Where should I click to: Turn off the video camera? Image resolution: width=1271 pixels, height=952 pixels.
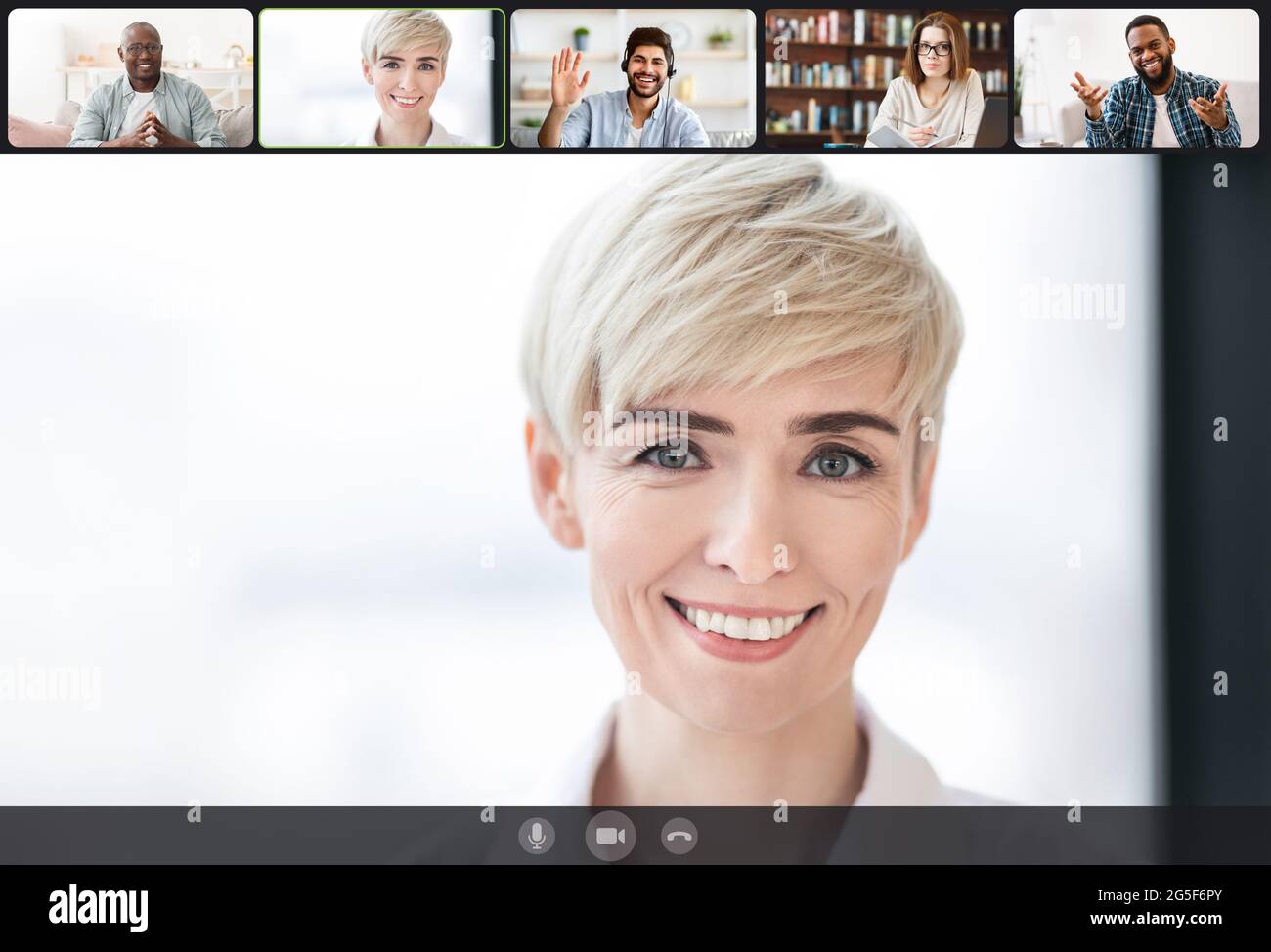[610, 837]
